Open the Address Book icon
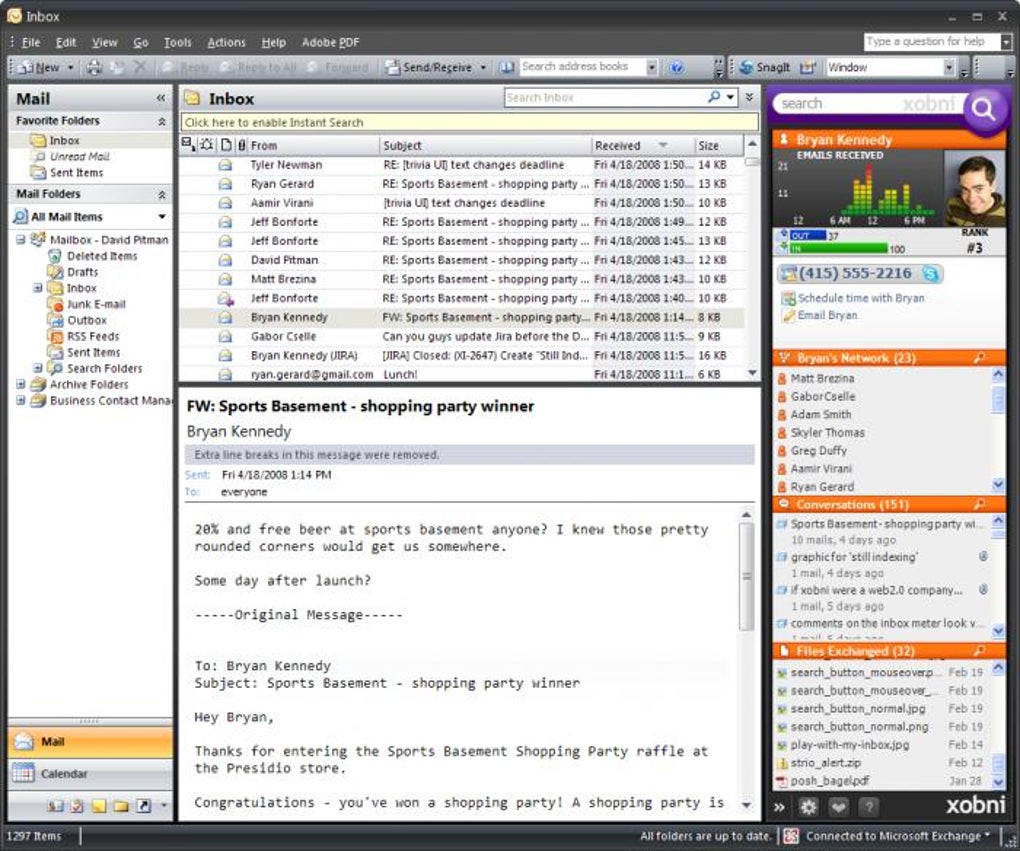This screenshot has height=851, width=1020. coord(508,67)
